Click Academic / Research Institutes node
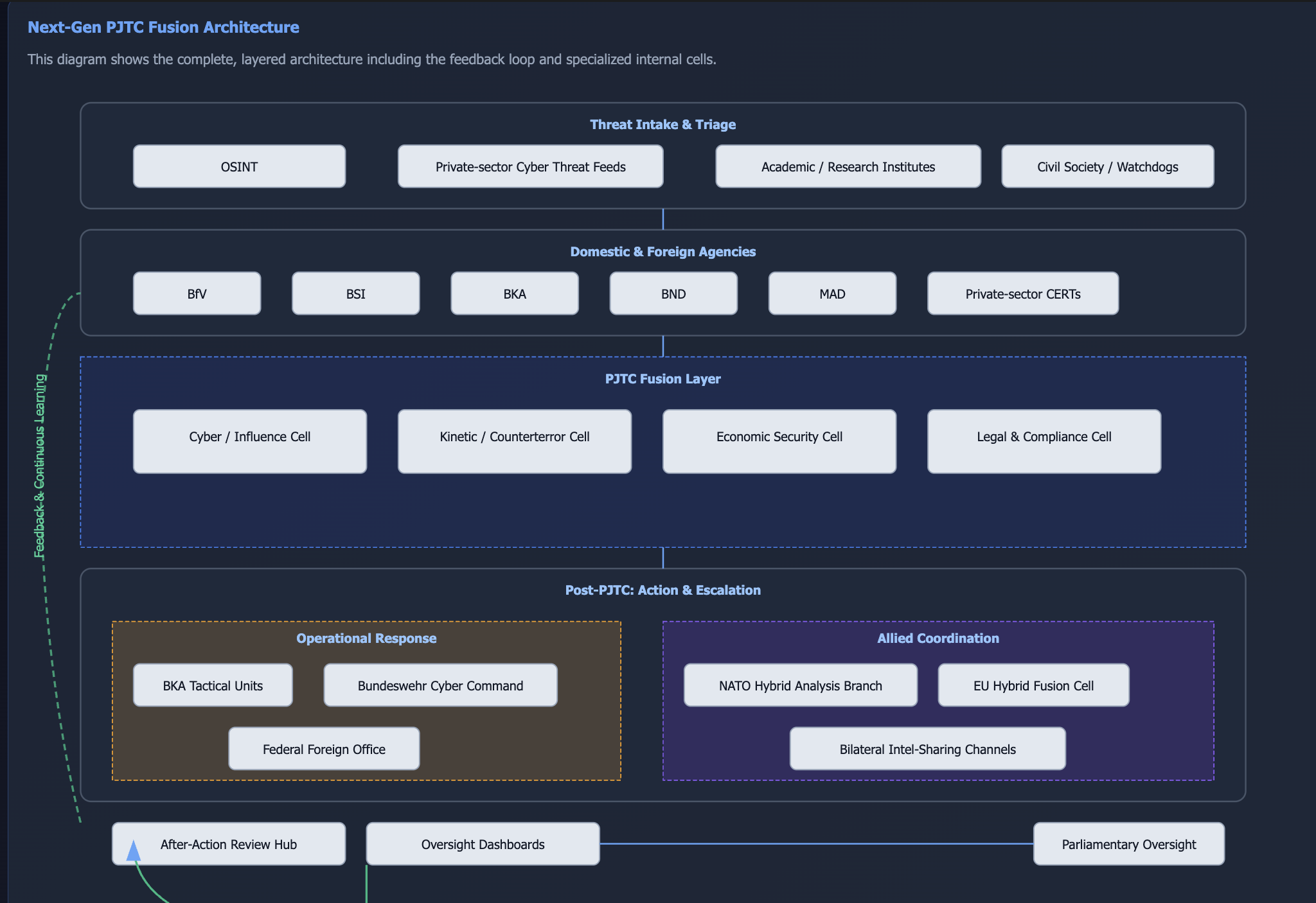This screenshot has height=903, width=1316. [848, 166]
